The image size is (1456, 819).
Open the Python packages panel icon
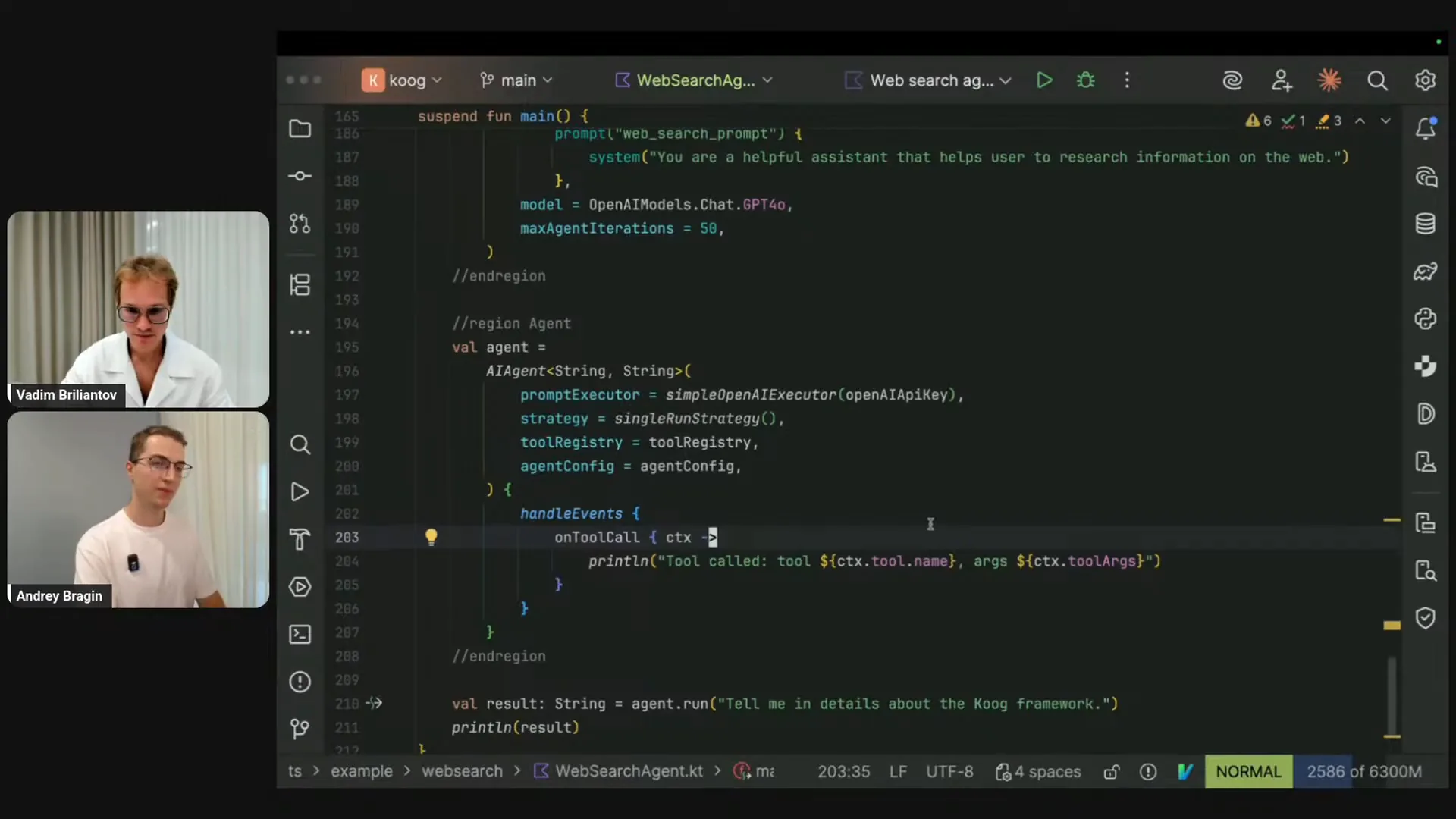coord(1426,318)
